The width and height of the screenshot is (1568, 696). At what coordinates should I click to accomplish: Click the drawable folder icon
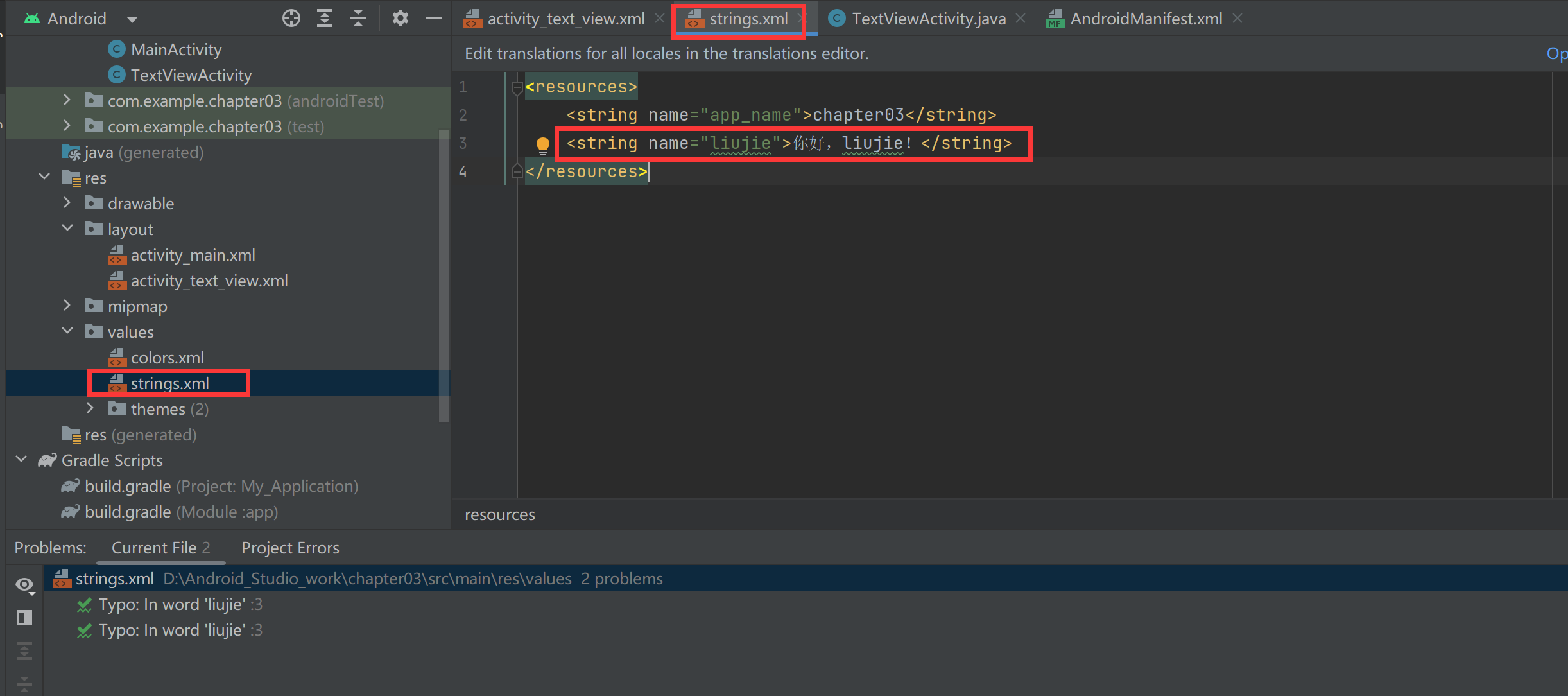coord(94,203)
